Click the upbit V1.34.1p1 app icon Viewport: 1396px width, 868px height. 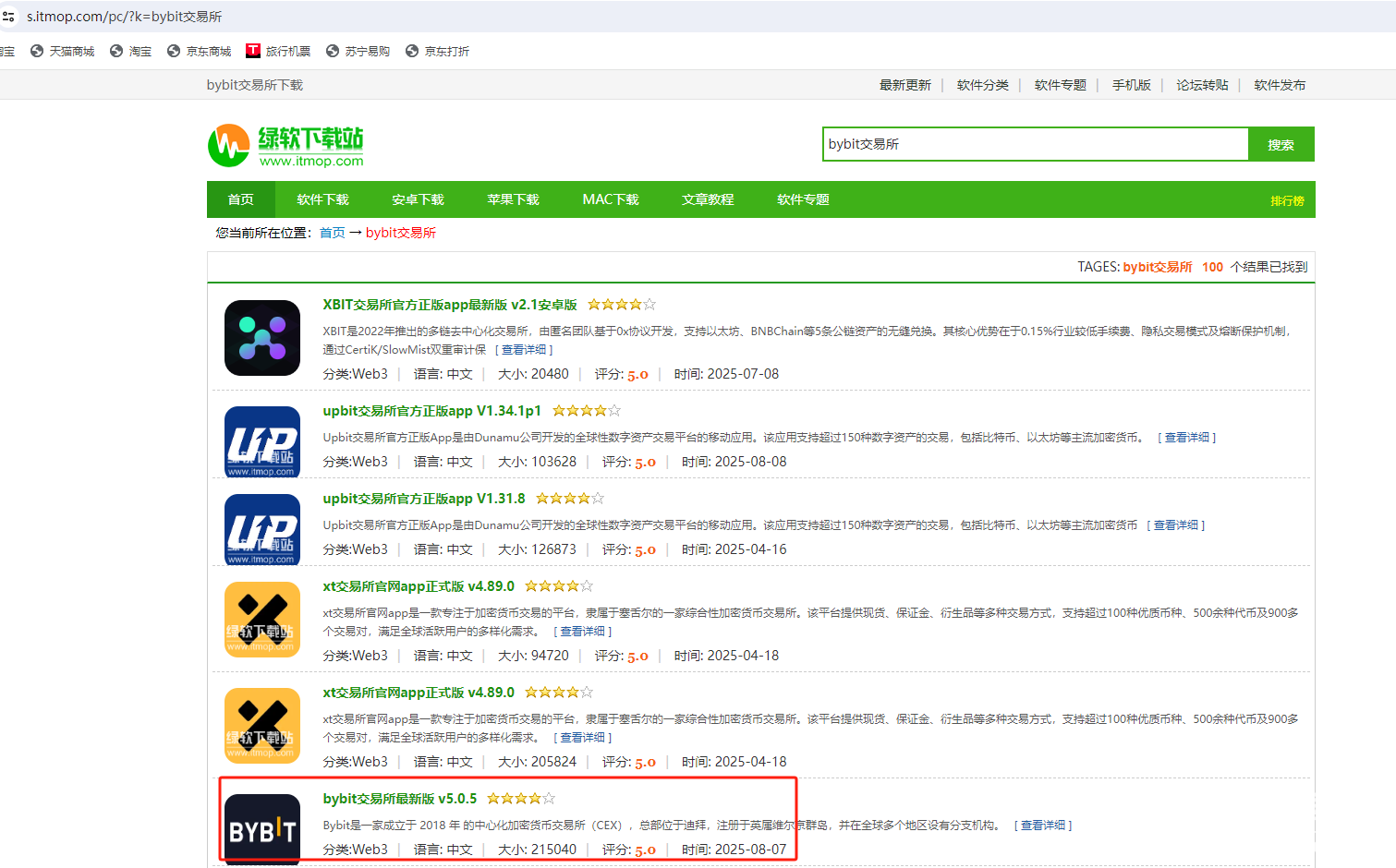262,441
